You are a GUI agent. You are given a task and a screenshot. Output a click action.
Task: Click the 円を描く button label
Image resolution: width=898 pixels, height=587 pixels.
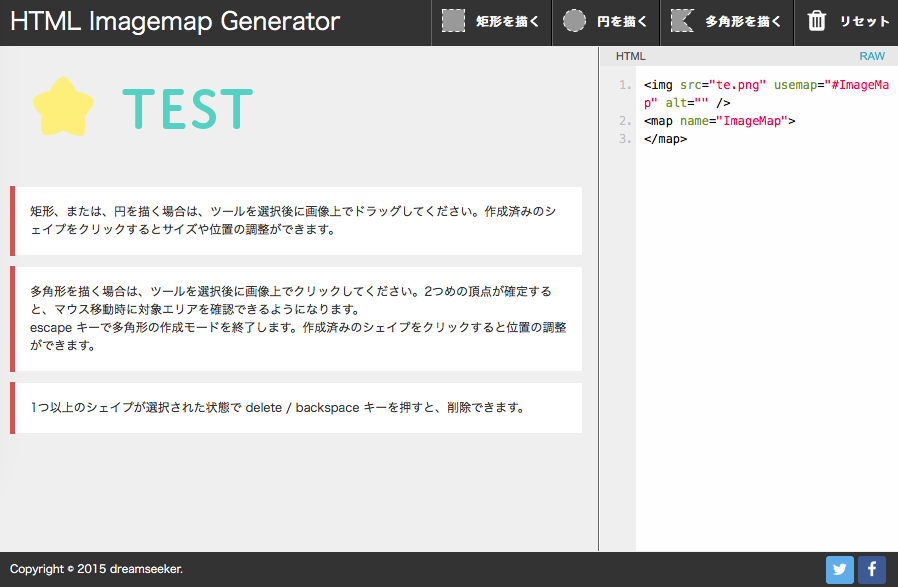coord(622,22)
